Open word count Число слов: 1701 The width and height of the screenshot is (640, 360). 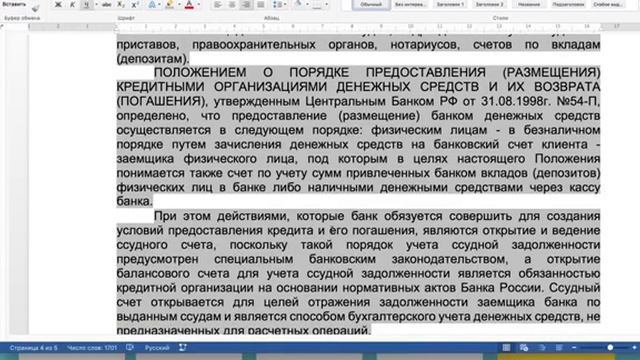pyautogui.click(x=92, y=348)
